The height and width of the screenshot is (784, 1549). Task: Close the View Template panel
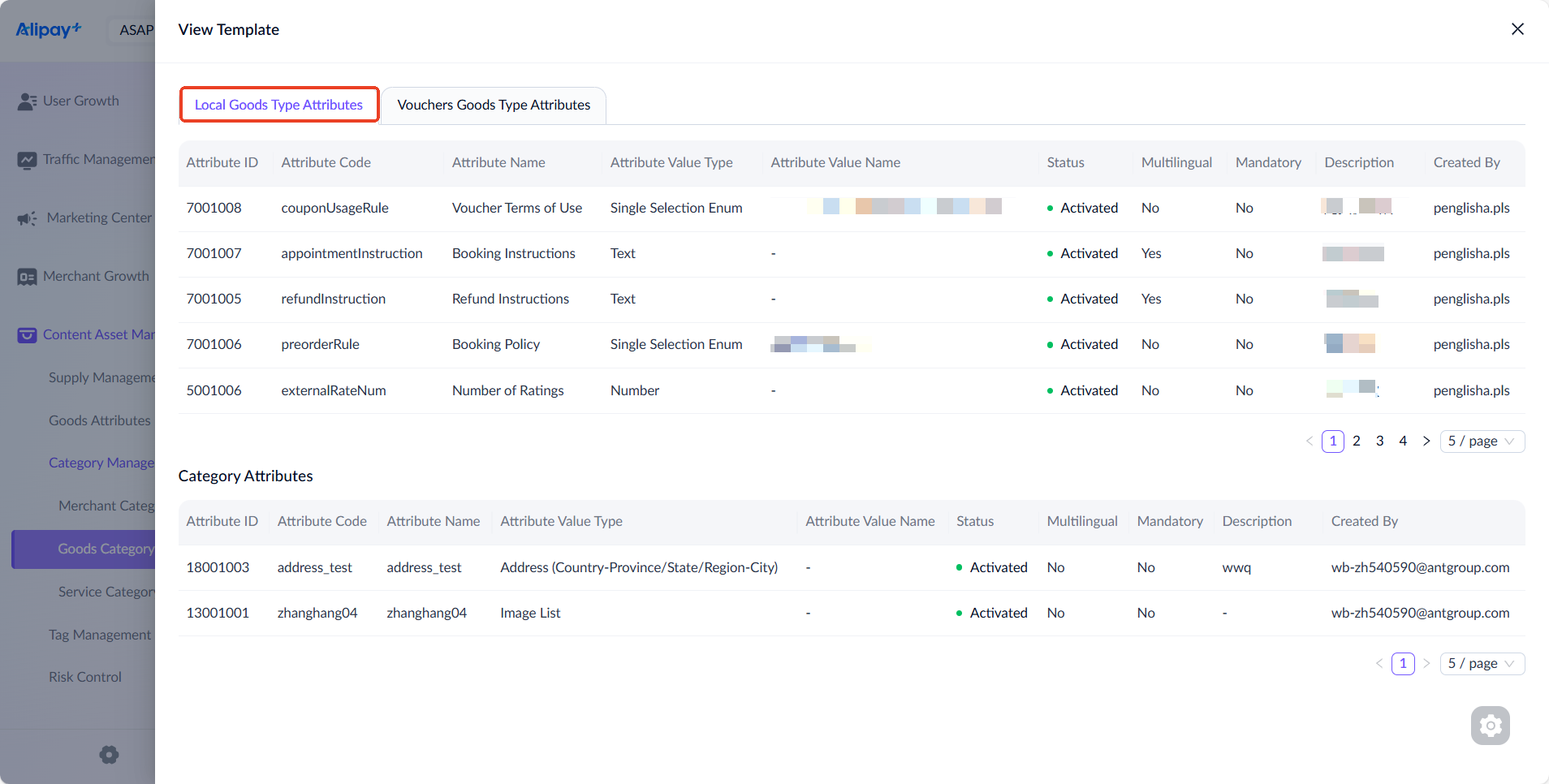click(x=1517, y=29)
